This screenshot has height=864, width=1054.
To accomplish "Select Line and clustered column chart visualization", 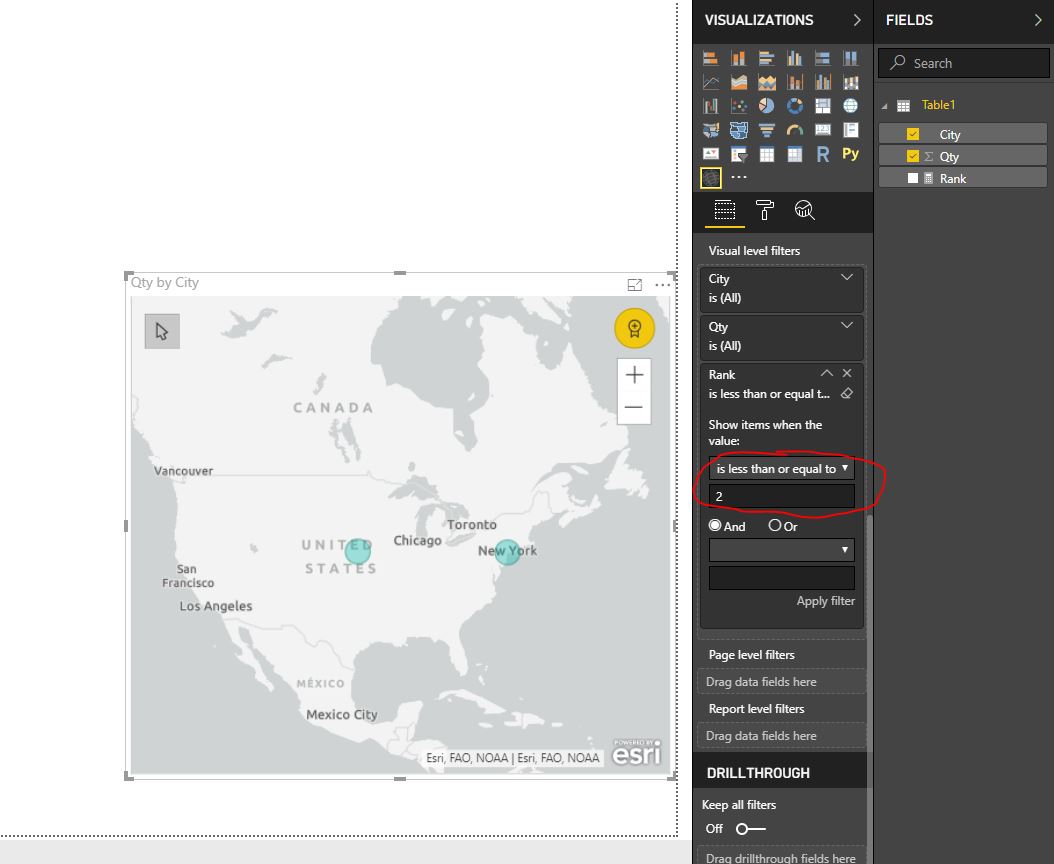I will click(823, 82).
